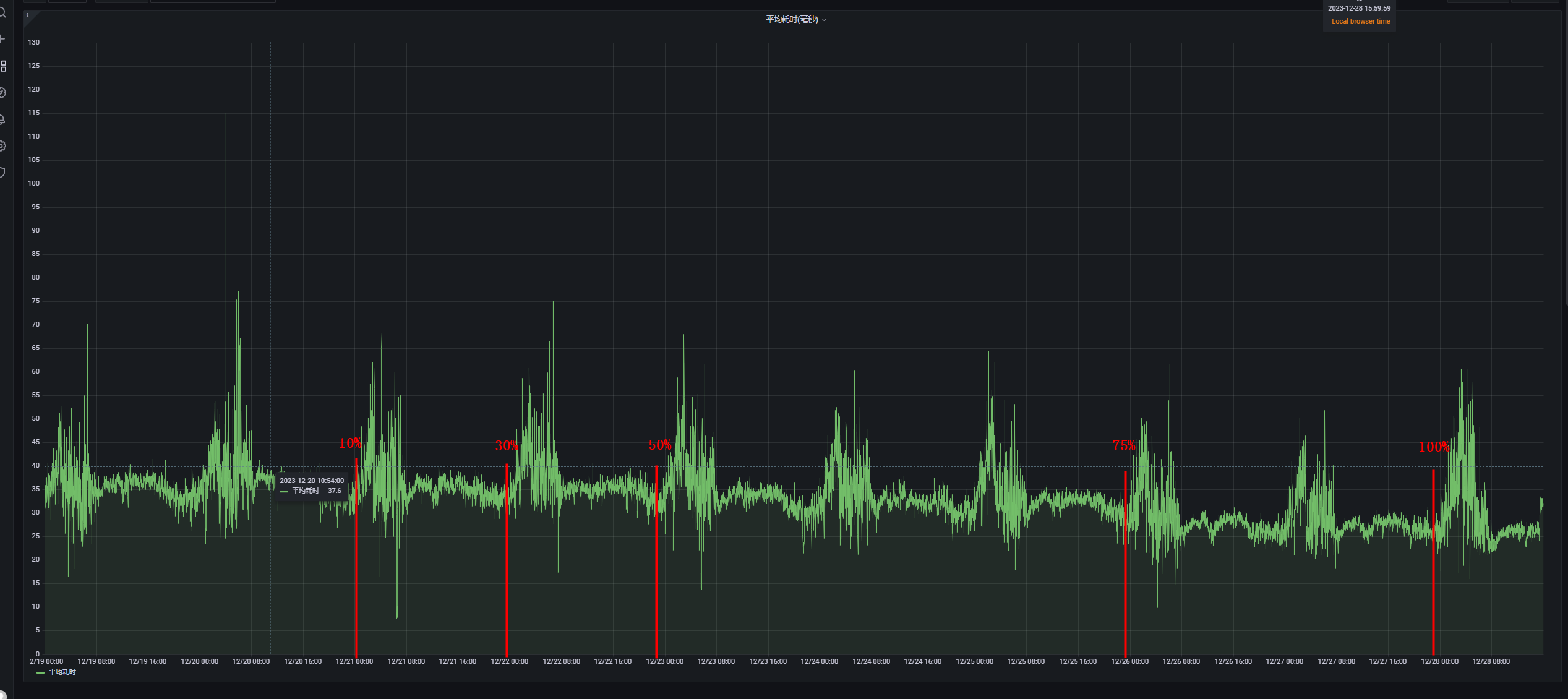Screen dimensions: 1568x699
Task: Open the 平均耗时(毫秒) panel title menu
Action: 791,20
